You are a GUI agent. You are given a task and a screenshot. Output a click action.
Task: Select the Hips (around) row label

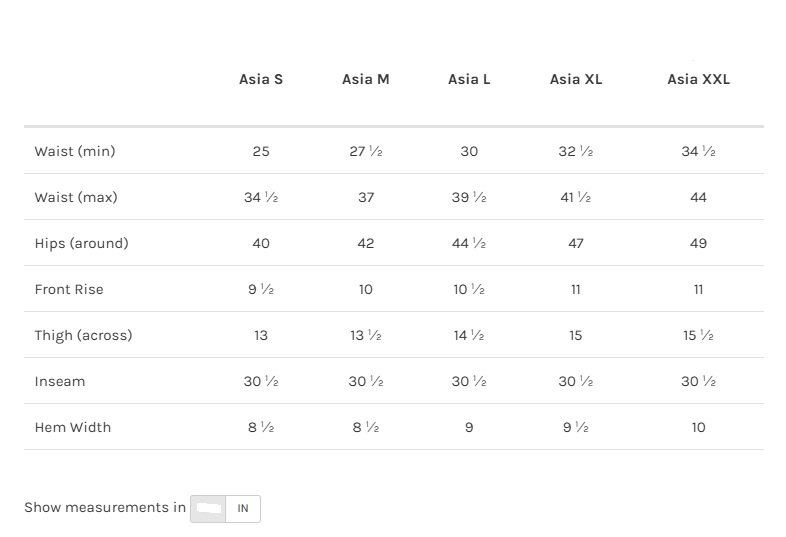81,243
